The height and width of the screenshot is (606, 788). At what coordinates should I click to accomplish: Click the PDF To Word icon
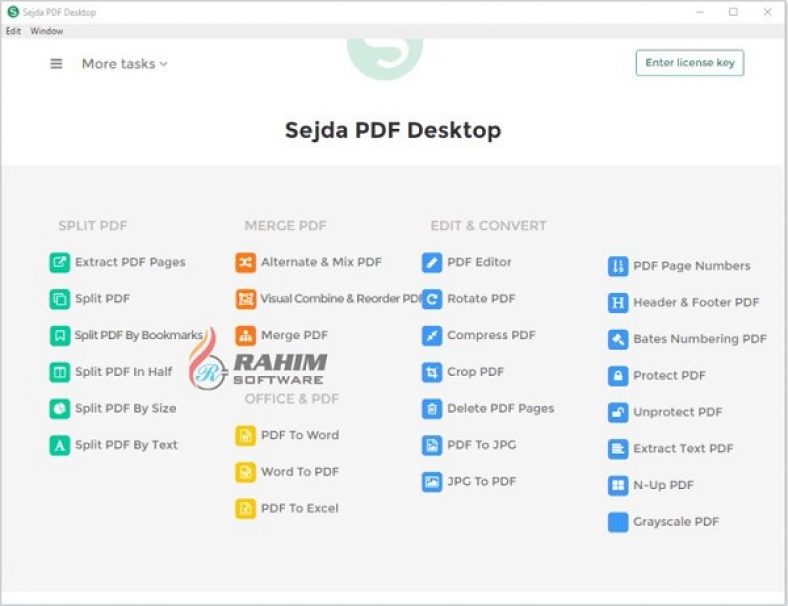(x=245, y=436)
